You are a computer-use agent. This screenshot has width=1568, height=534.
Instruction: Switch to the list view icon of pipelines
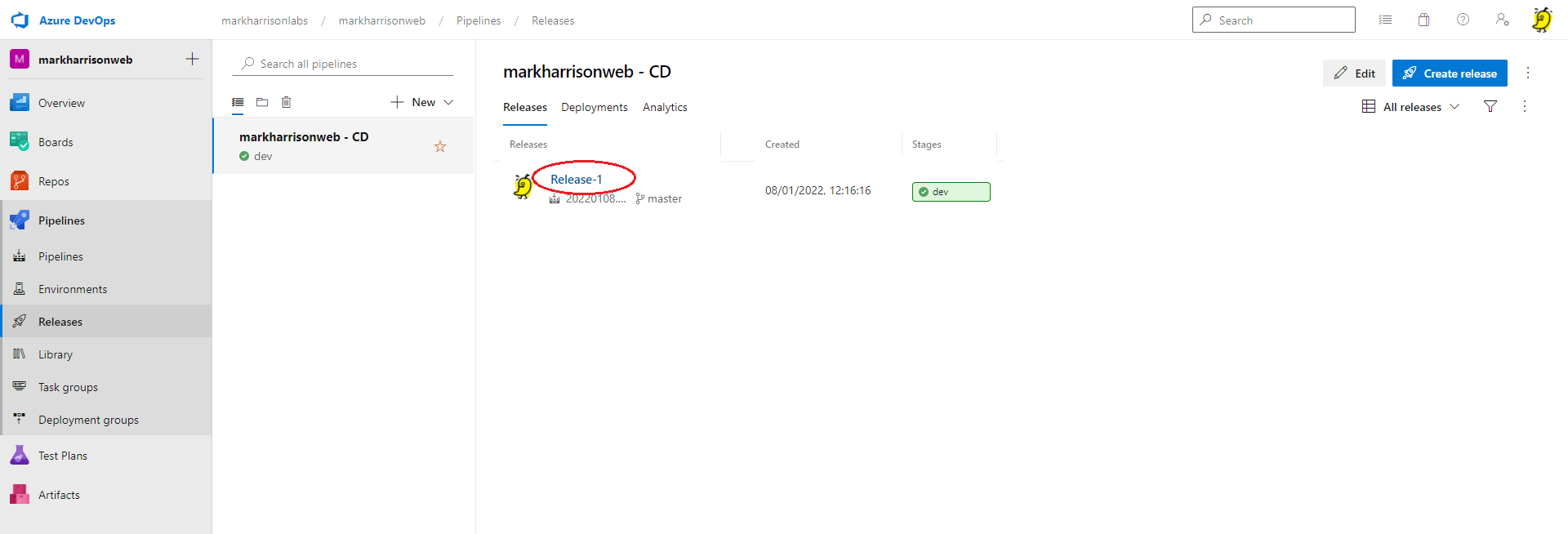238,102
